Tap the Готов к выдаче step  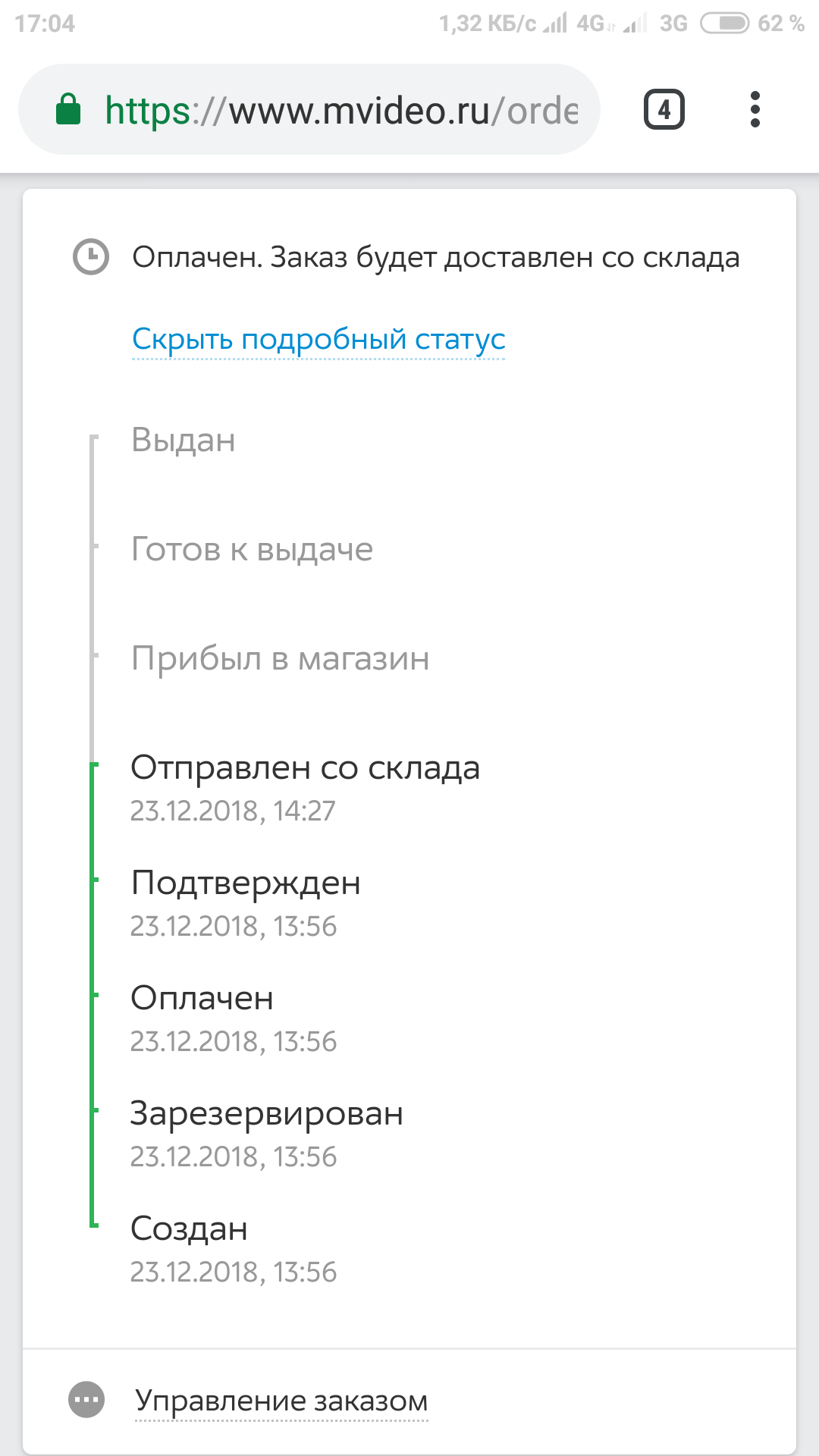pos(252,549)
